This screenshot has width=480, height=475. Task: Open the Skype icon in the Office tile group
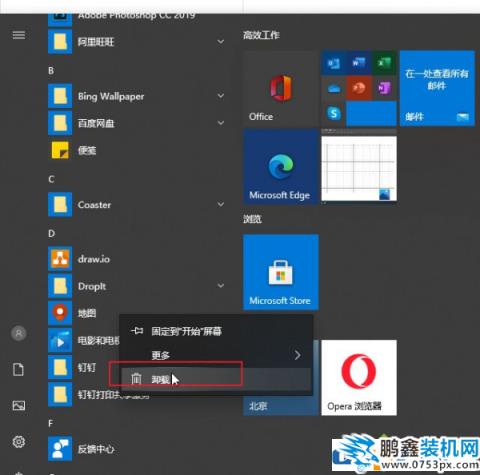click(334, 114)
